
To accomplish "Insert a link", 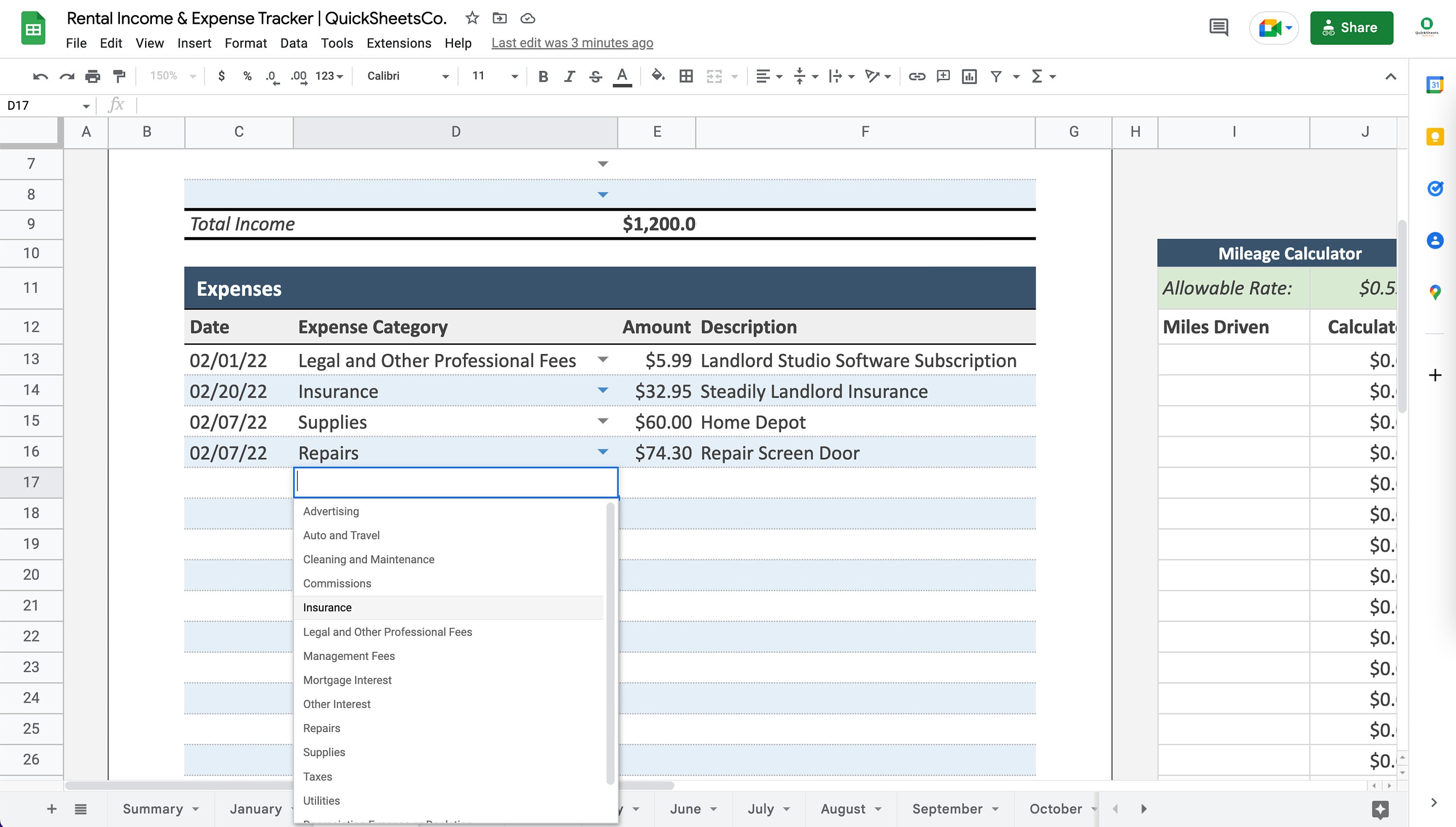I will (917, 76).
